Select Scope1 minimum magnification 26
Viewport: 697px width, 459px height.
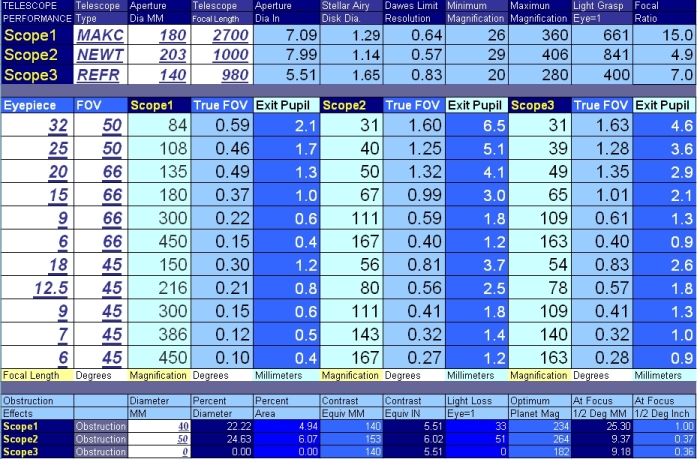(477, 35)
